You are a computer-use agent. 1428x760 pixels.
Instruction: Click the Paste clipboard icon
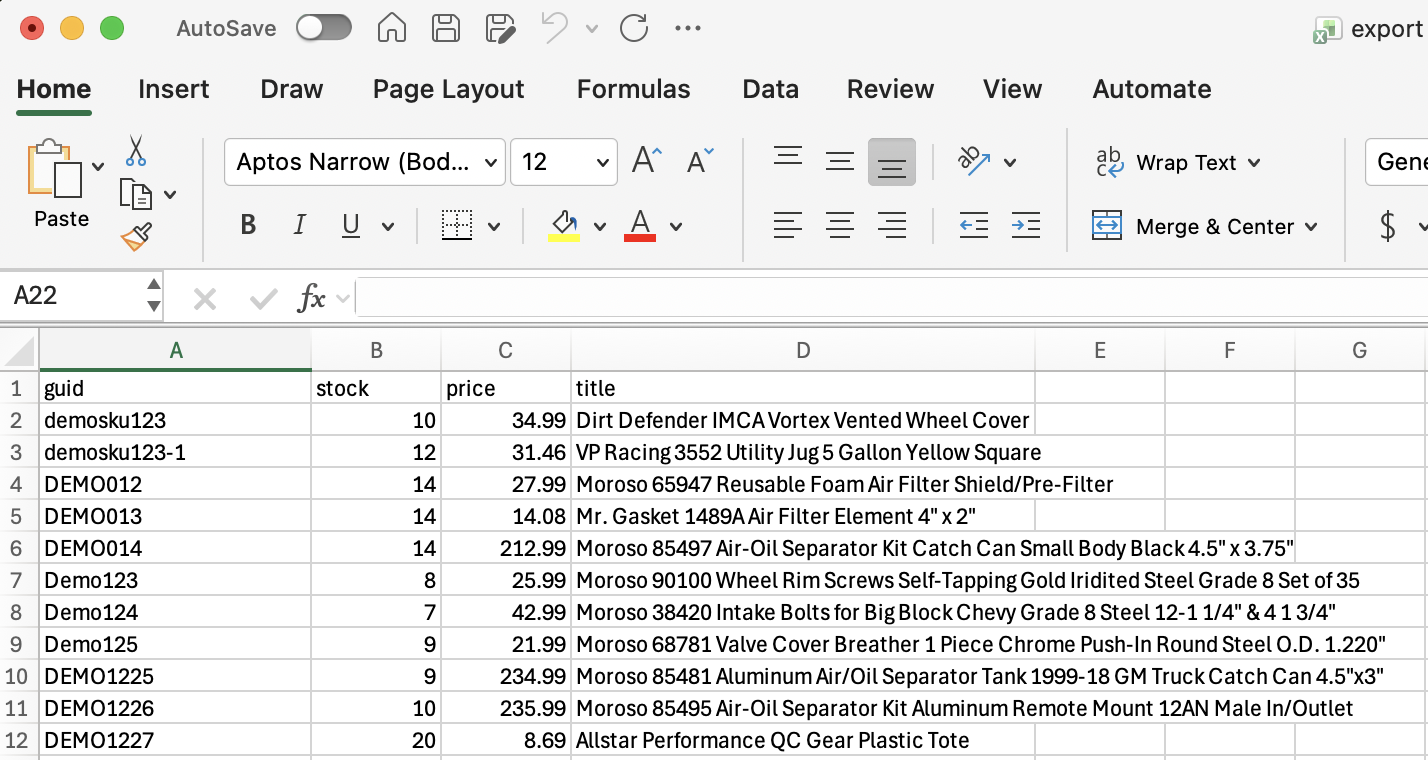click(55, 170)
